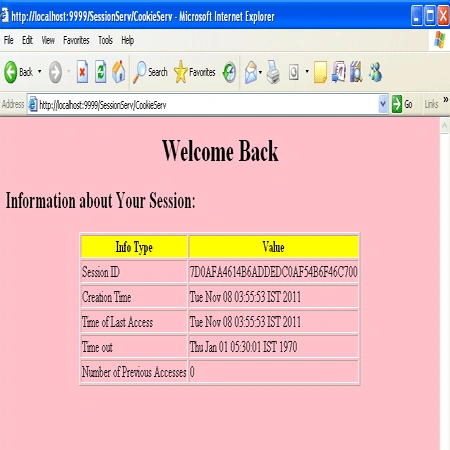Open the File menu

[x=9, y=40]
